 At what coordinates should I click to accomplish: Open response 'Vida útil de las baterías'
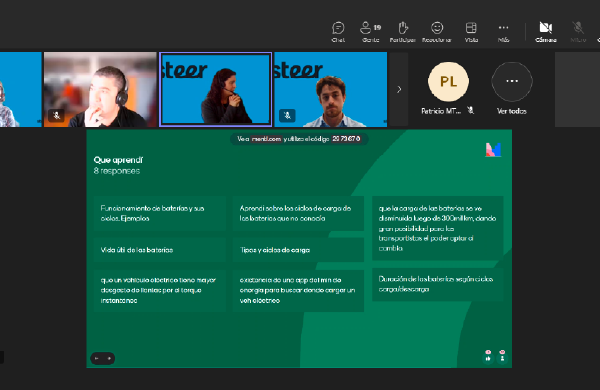[160, 250]
